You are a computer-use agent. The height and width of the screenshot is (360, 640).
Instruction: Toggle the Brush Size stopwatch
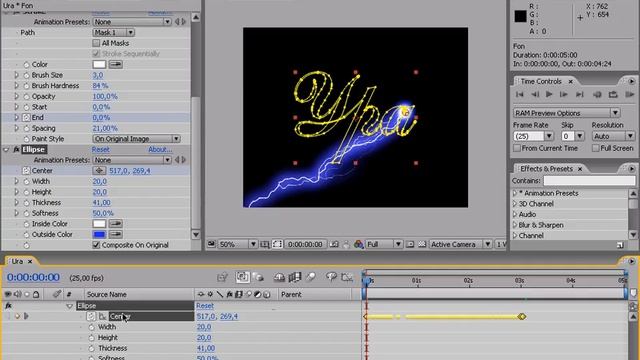click(27, 75)
